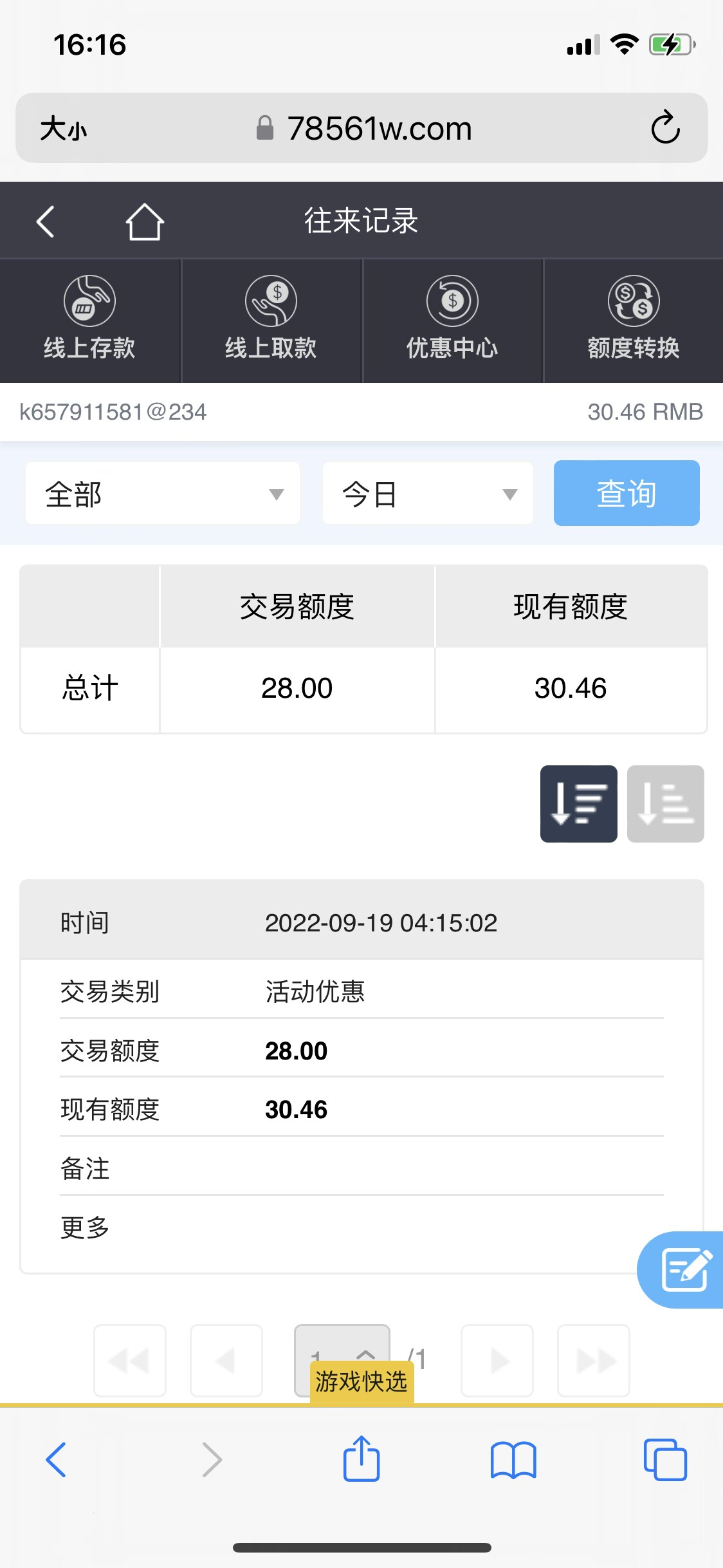Tap the 78561w.com address field
This screenshot has height=1568, width=723.
378,129
